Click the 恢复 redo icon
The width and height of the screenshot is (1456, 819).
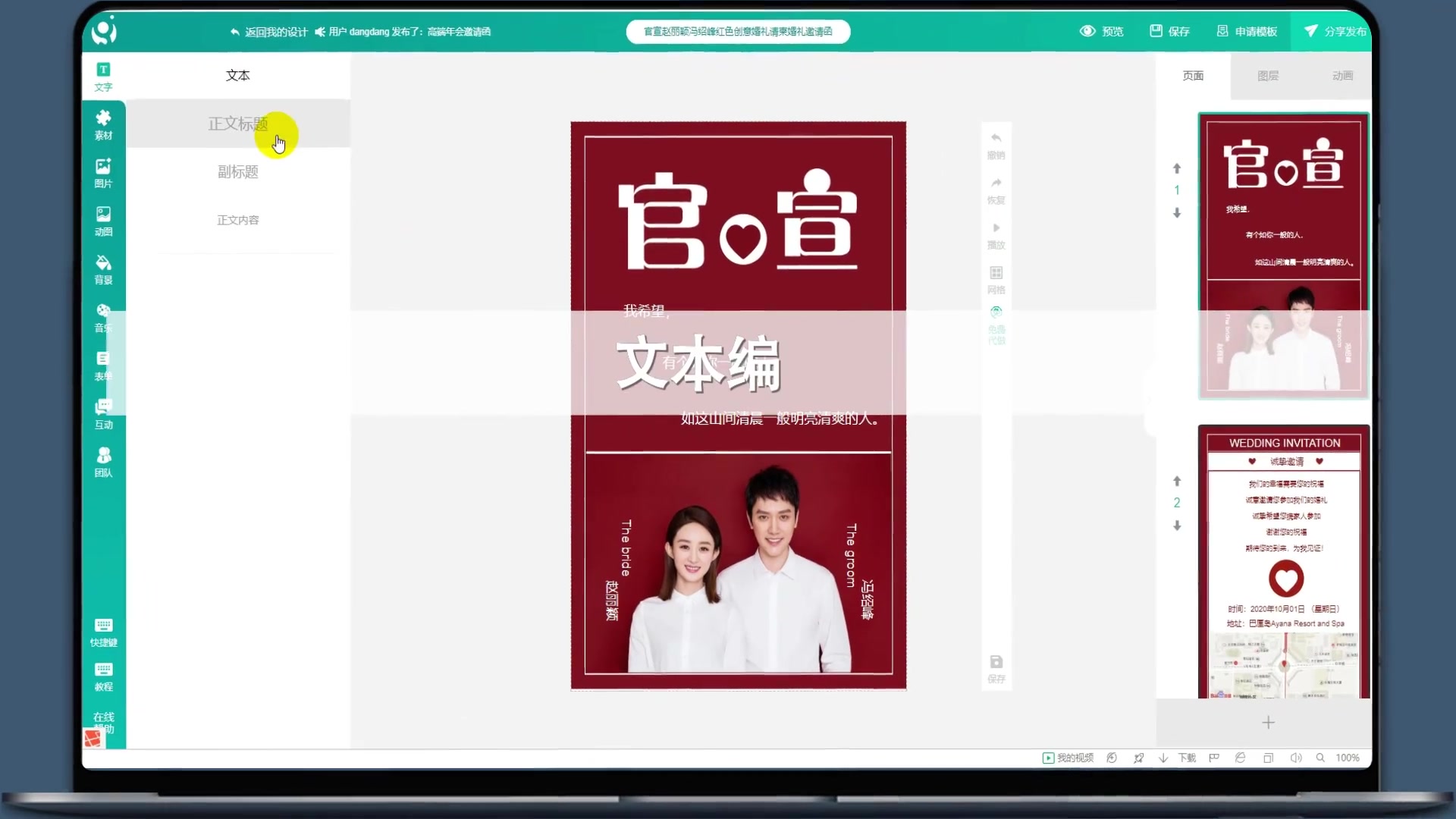click(x=996, y=190)
